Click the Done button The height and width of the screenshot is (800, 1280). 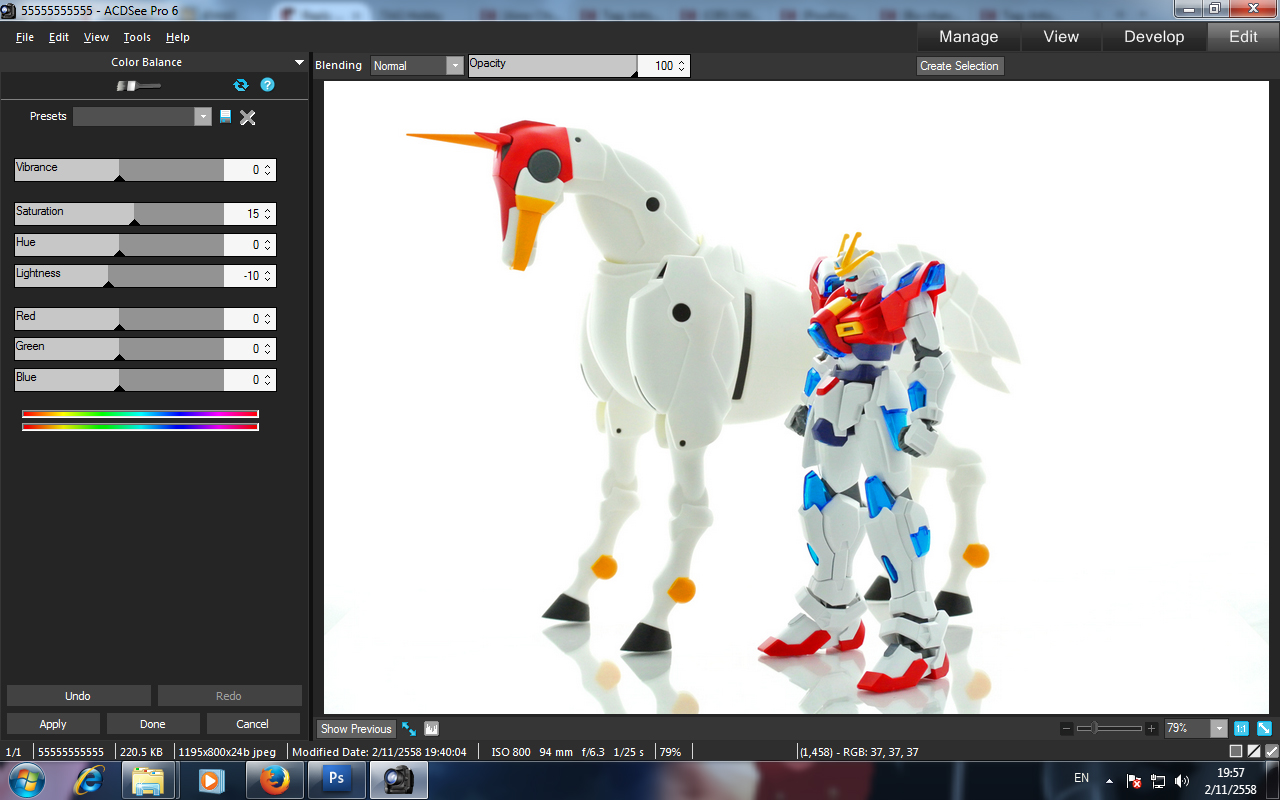pos(153,724)
